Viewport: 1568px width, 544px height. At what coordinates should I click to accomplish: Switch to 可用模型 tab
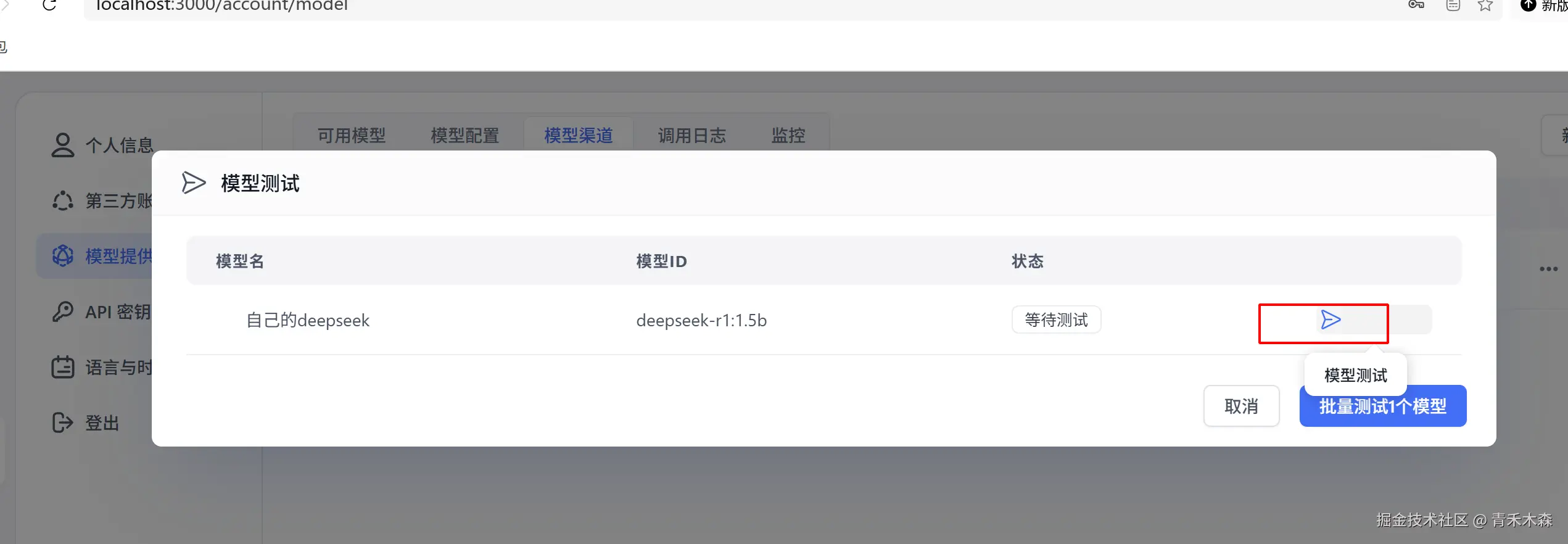pyautogui.click(x=352, y=135)
